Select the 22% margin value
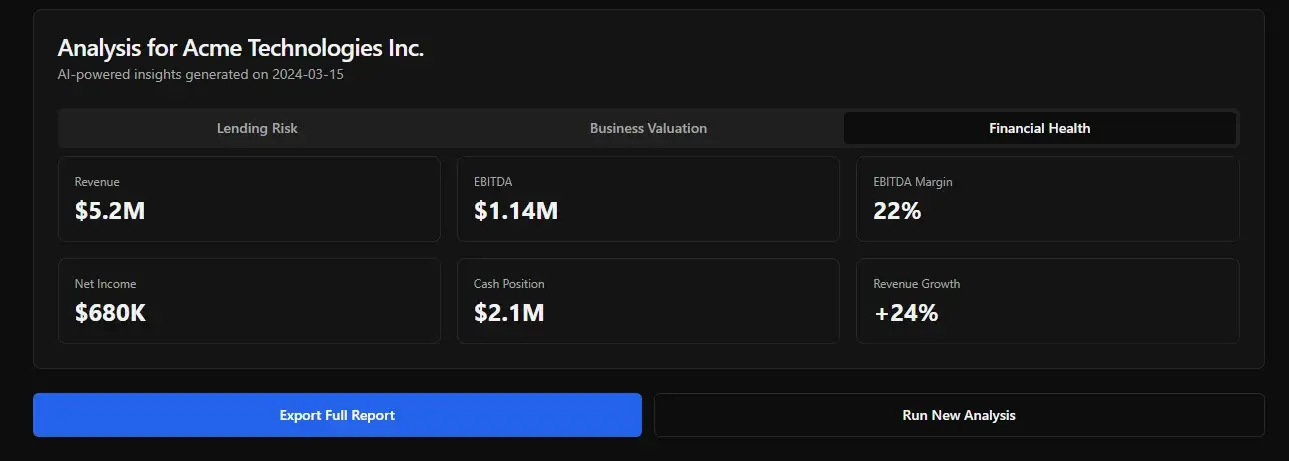Screen dimensions: 1289x461 click(897, 211)
